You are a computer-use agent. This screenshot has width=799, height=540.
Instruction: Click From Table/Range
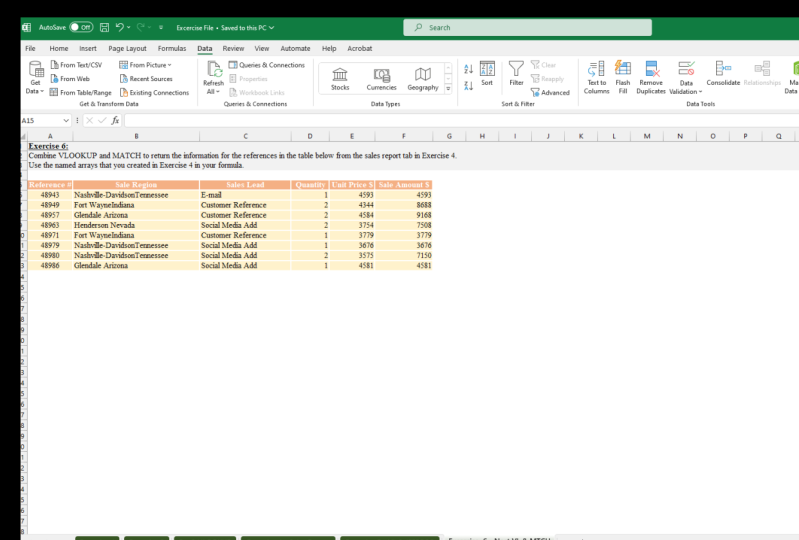click(81, 92)
